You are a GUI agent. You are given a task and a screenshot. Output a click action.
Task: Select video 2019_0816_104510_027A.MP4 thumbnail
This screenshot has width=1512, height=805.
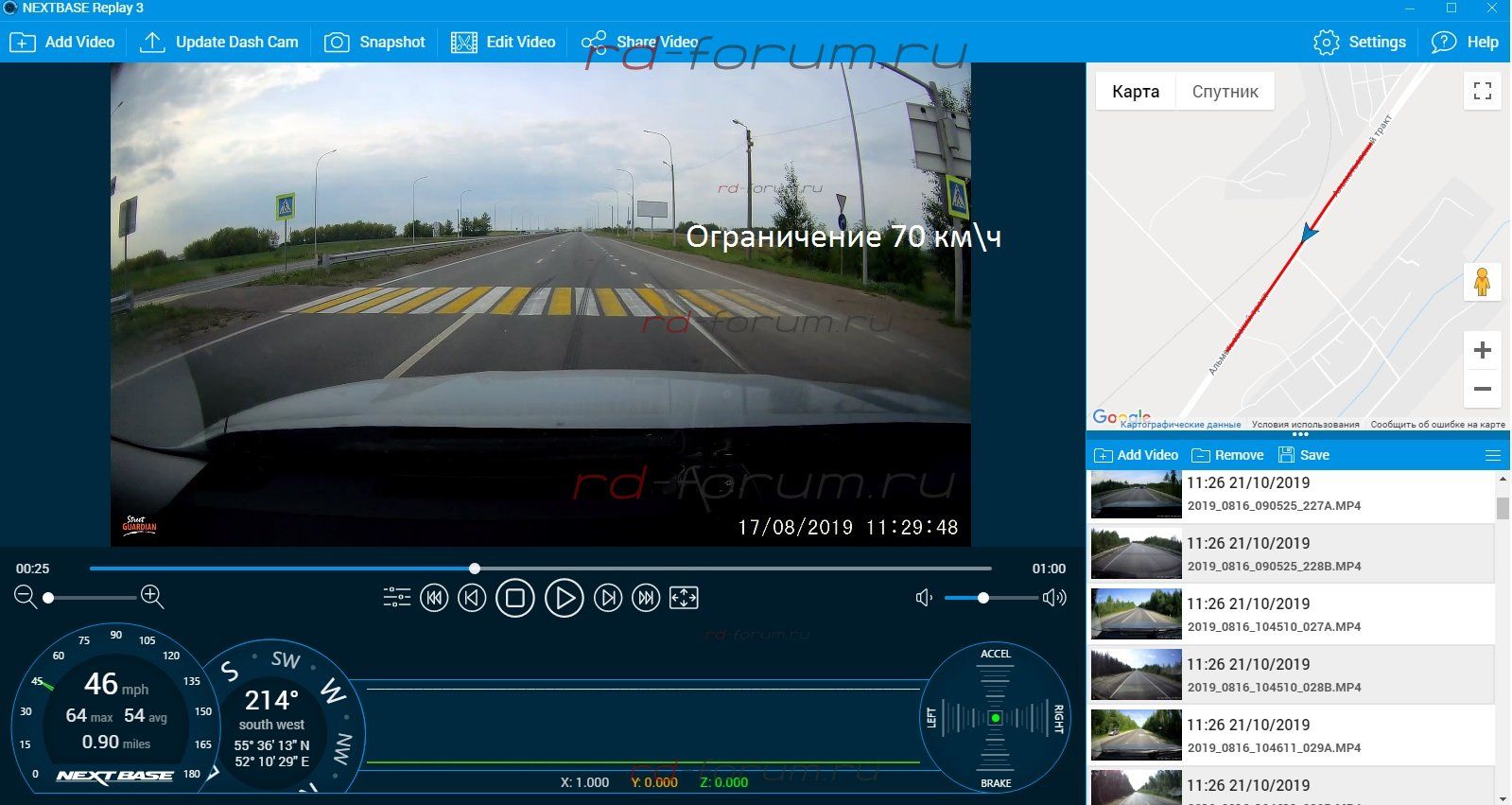(x=1136, y=614)
